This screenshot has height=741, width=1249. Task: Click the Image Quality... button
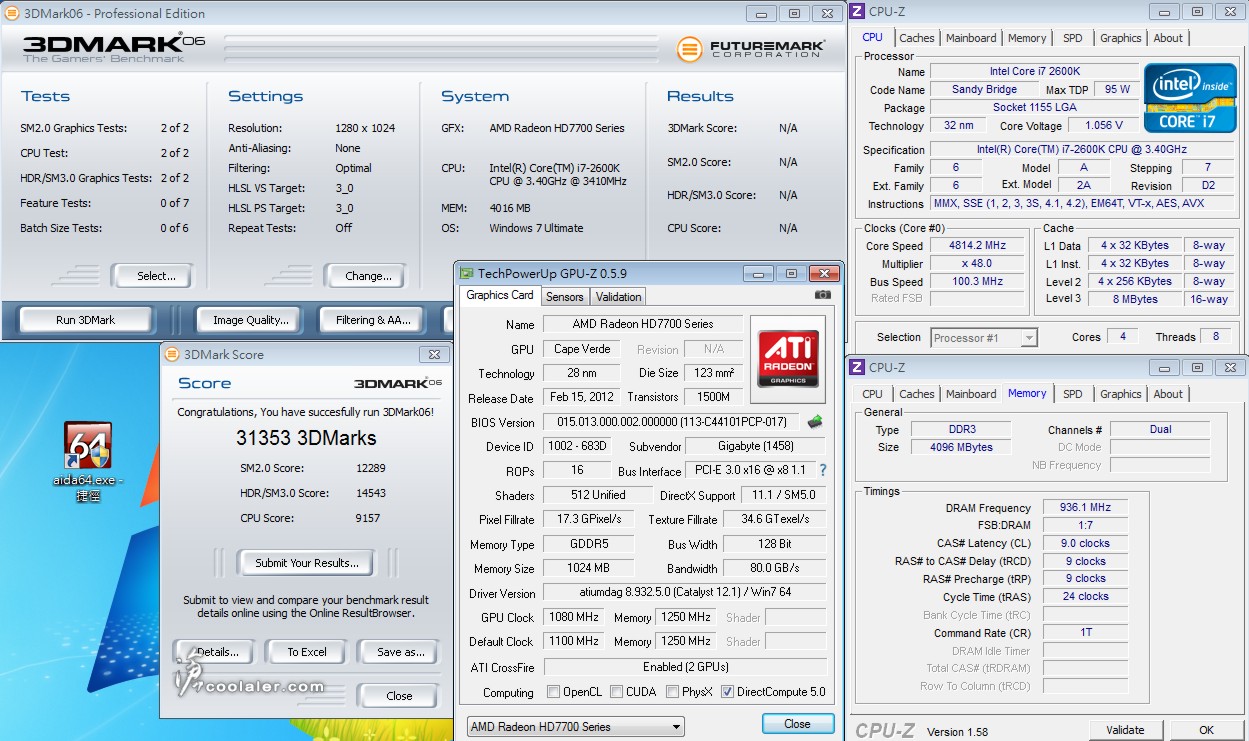(x=250, y=320)
